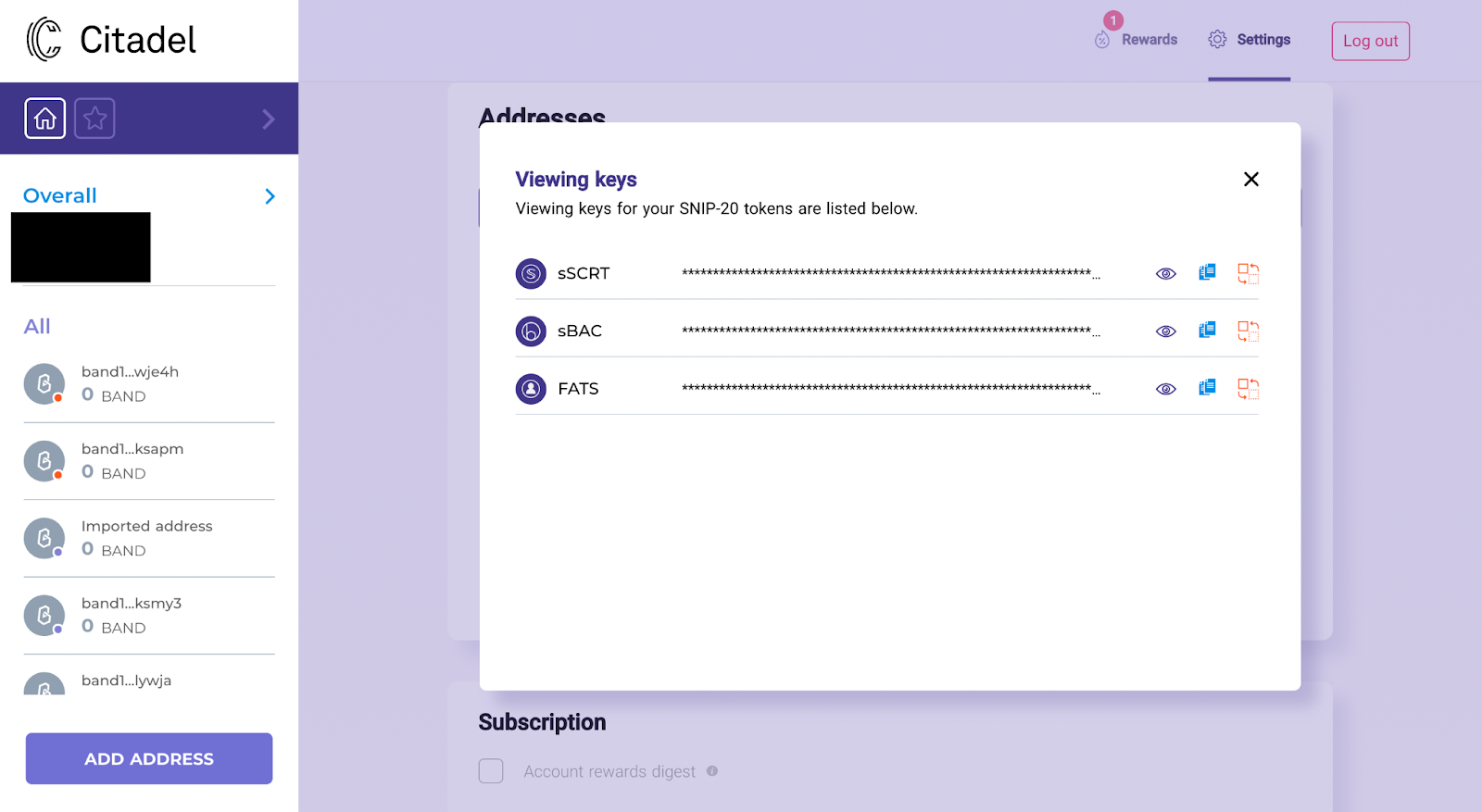The height and width of the screenshot is (812, 1482).
Task: Copy the sSCRT viewing key
Action: pyautogui.click(x=1207, y=272)
